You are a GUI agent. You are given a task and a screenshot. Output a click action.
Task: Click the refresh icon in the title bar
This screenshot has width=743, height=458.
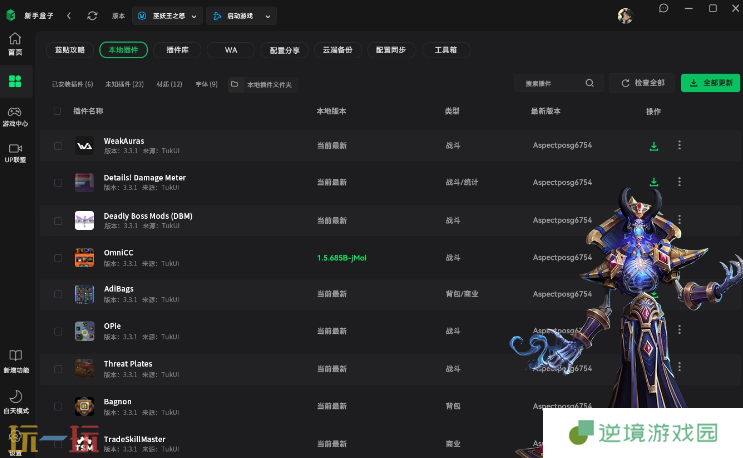92,16
